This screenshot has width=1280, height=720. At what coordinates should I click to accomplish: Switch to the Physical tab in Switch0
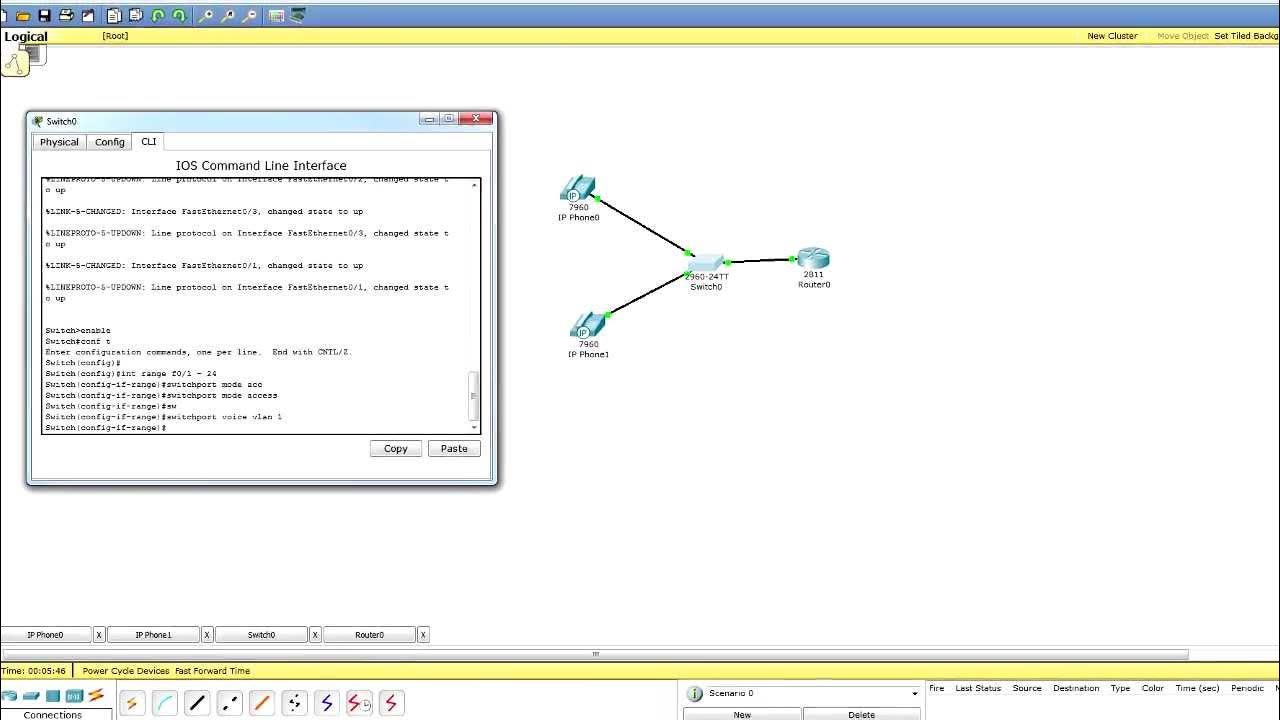[x=59, y=142]
